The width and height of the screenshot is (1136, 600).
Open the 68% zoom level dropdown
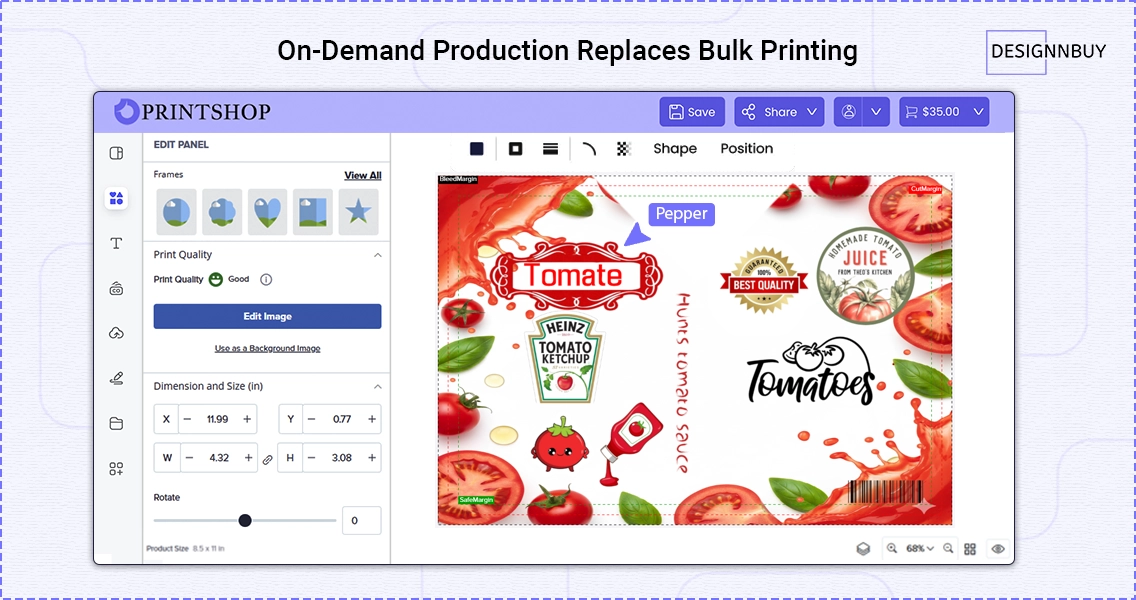(920, 549)
